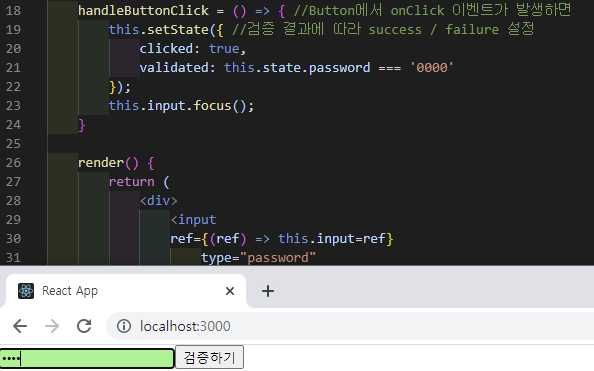Viewport: 594px width, 371px height.
Task: Click the browser back arrow
Action: (20, 326)
